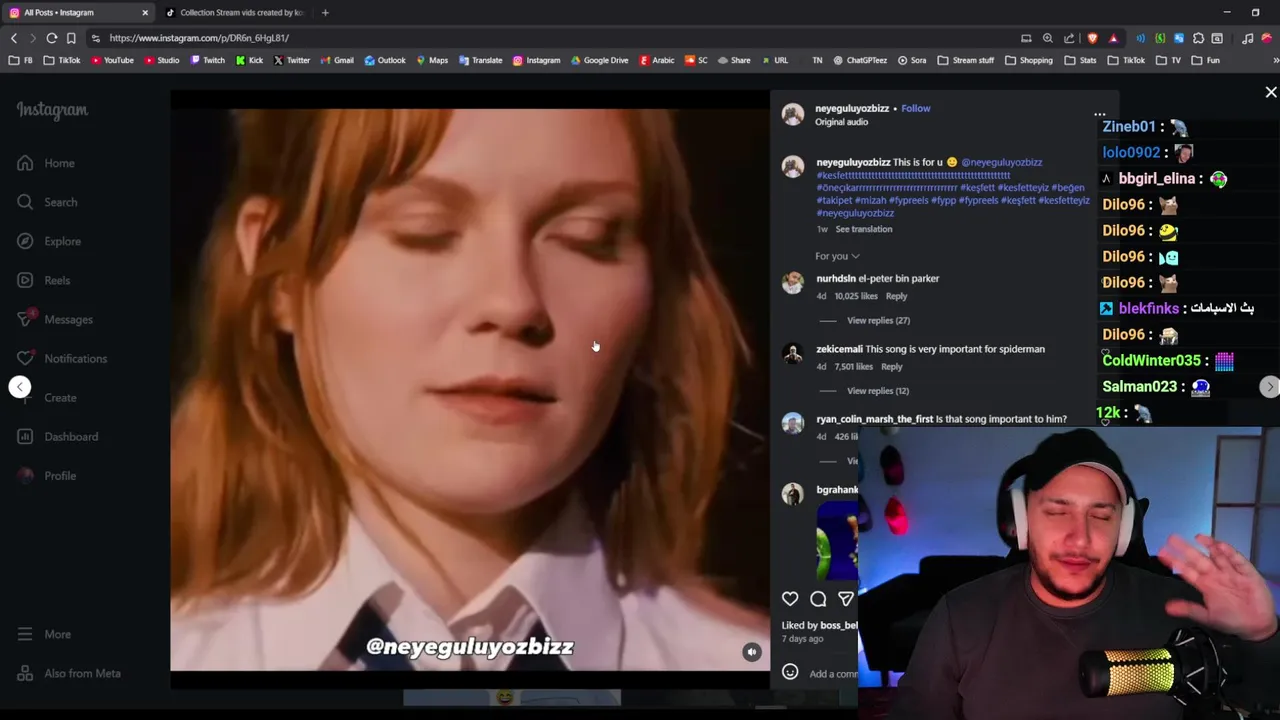Open the Twitch bookmark
This screenshot has height=720, width=1280.
208,60
